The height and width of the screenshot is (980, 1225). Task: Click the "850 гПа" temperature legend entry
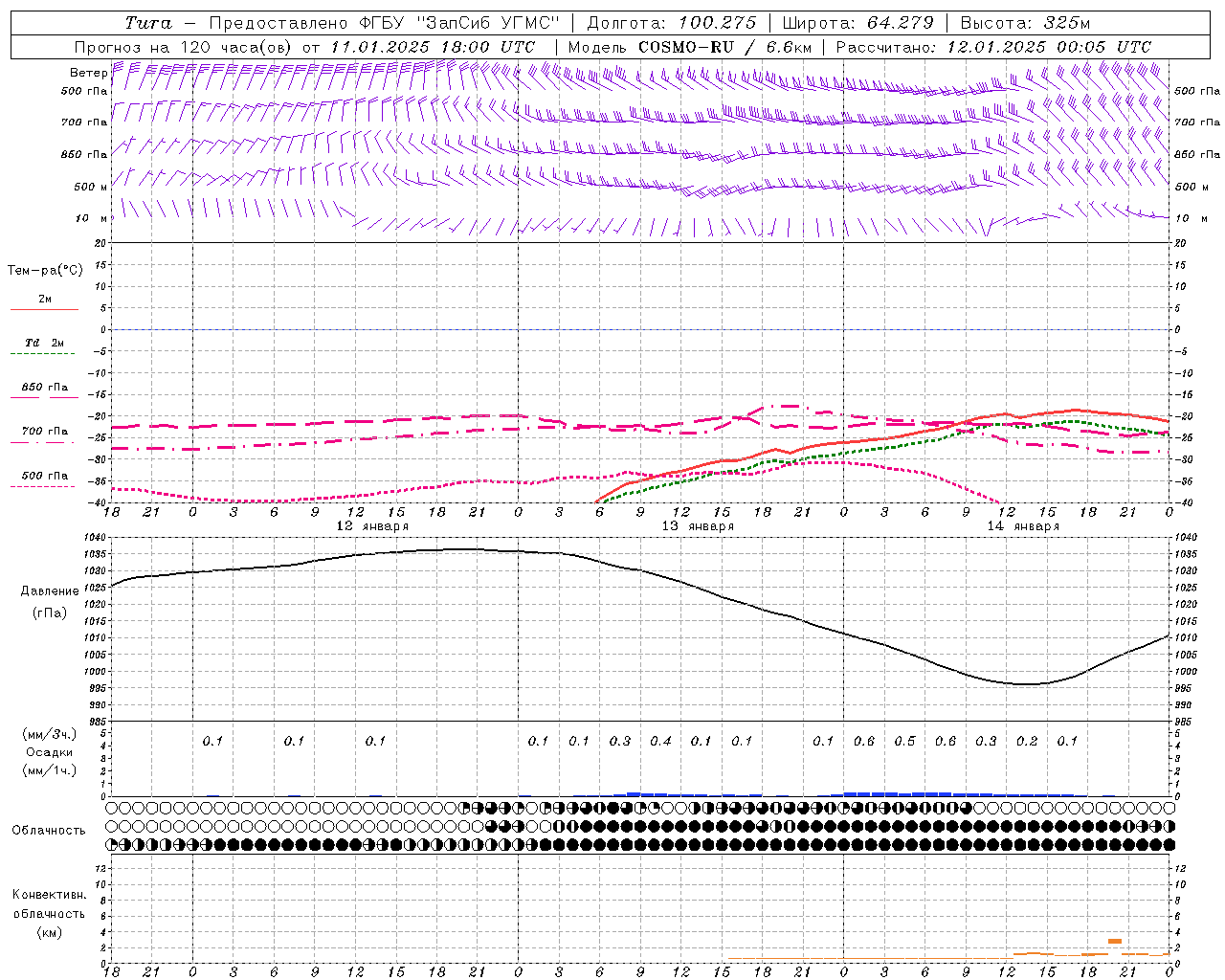click(45, 388)
